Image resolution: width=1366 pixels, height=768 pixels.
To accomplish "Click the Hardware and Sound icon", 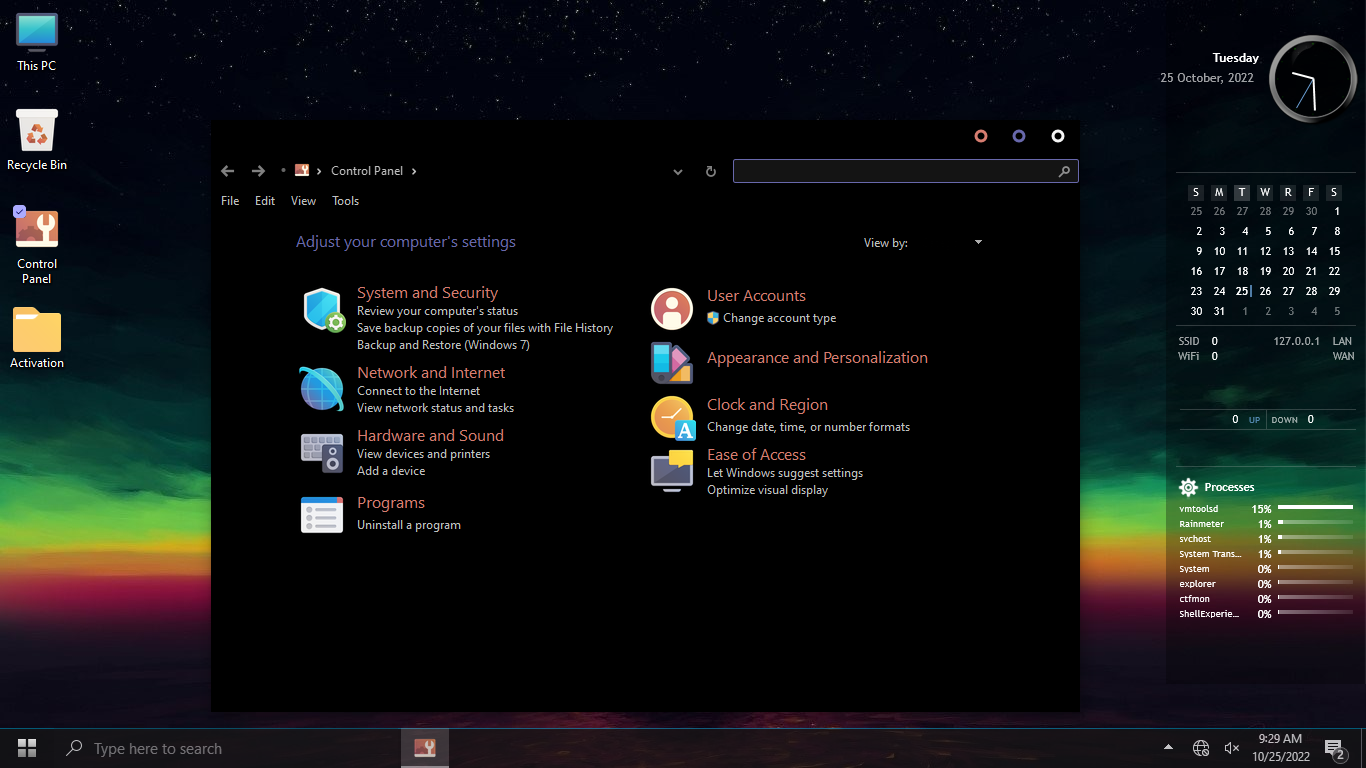I will [x=322, y=453].
